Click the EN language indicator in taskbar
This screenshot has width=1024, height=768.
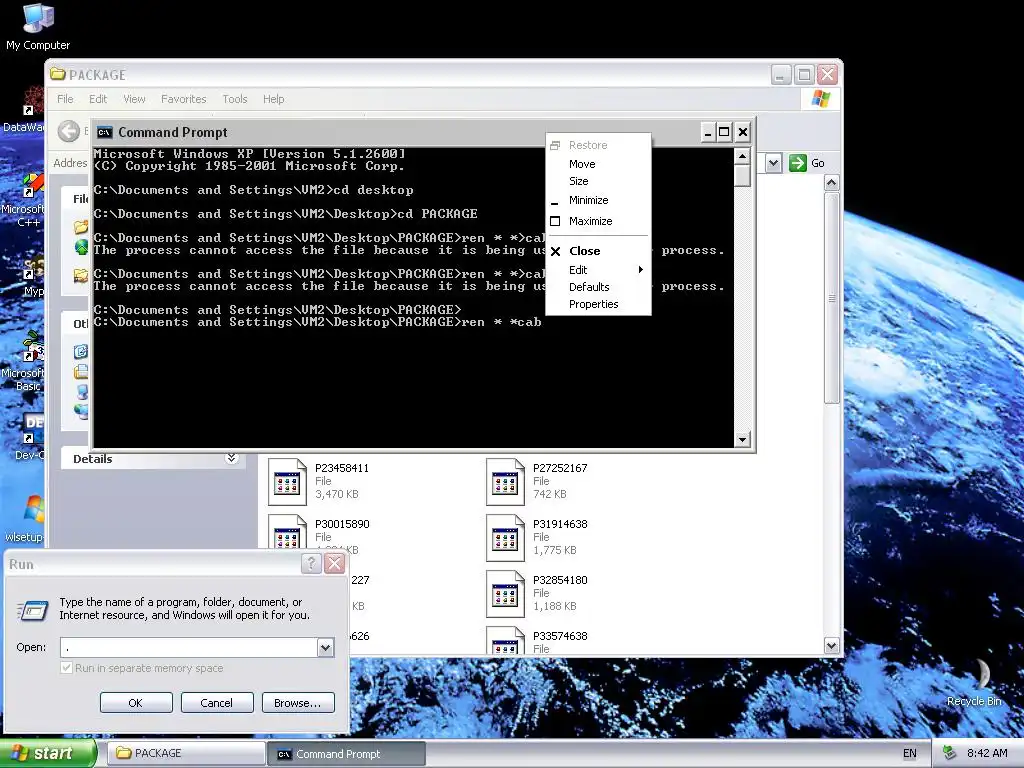click(x=909, y=753)
